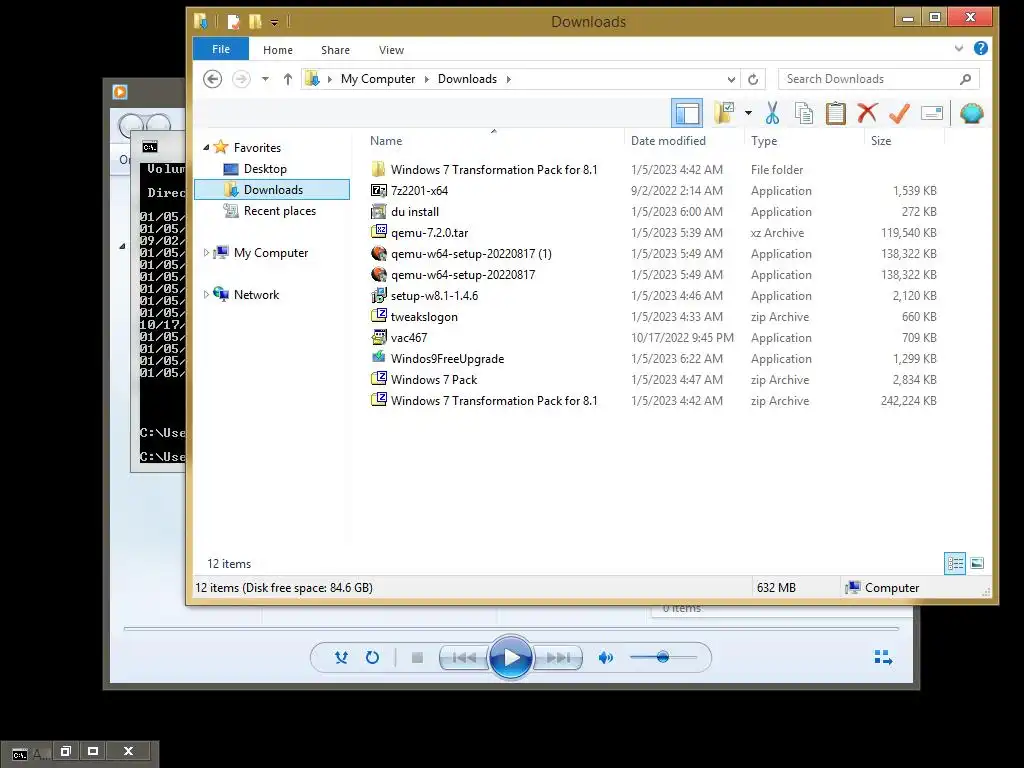
Task: Expand dropdown arrow beside folder options icon
Action: [x=748, y=113]
